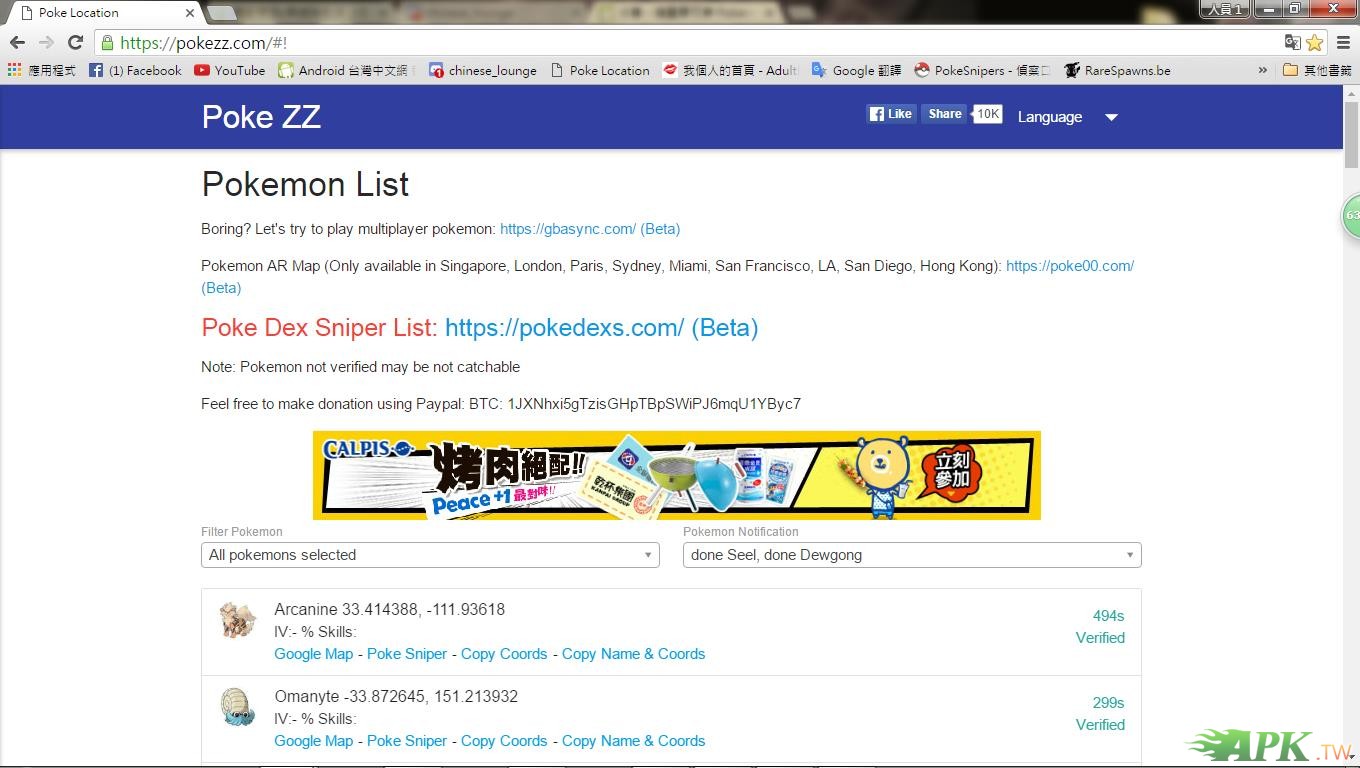Click the Facebook Share button
1360x768 pixels.
pyautogui.click(x=944, y=114)
